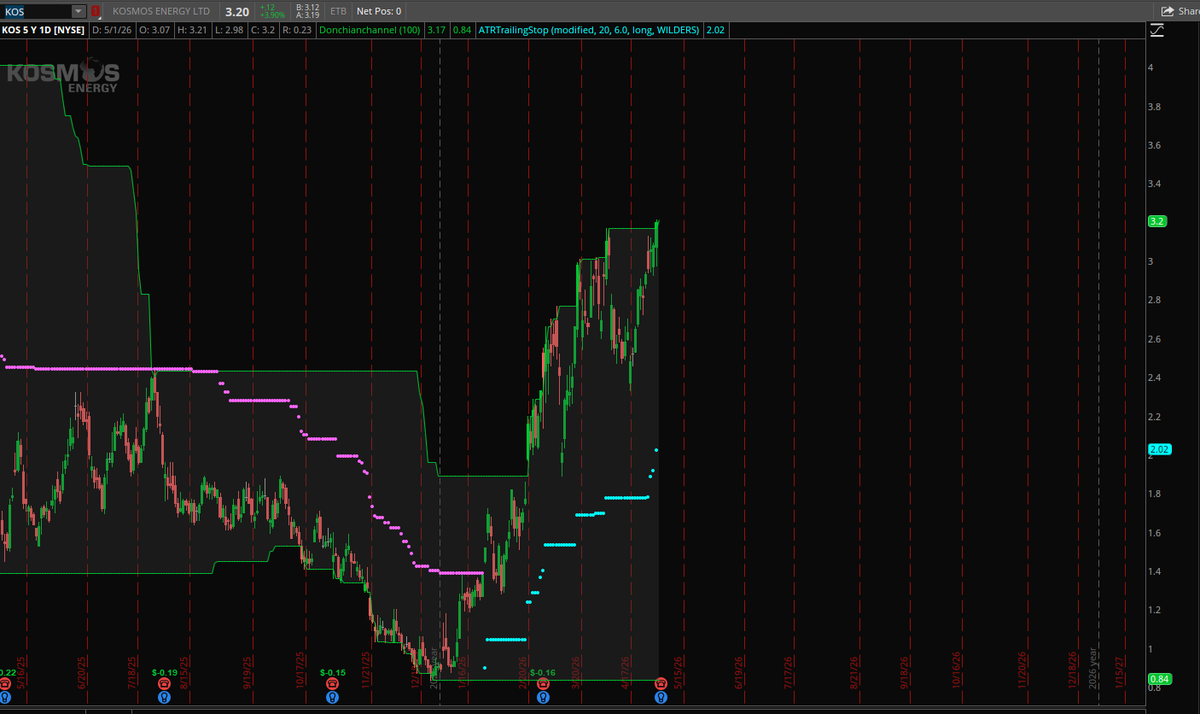Viewport: 1200px width, 714px height.
Task: Select the ATRTrailingStop study label
Action: pos(588,30)
